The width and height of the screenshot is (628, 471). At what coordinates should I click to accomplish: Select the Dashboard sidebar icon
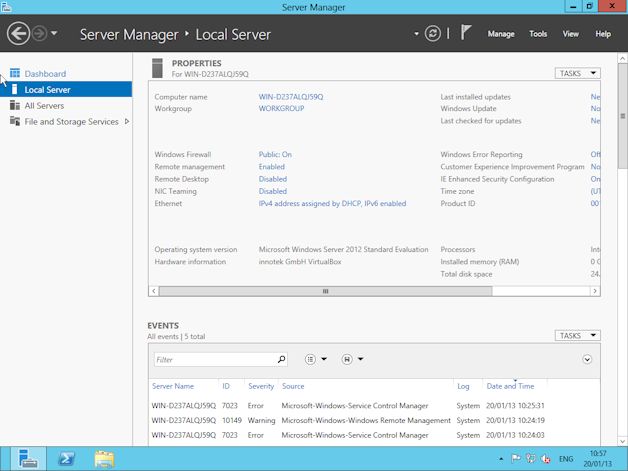point(15,74)
